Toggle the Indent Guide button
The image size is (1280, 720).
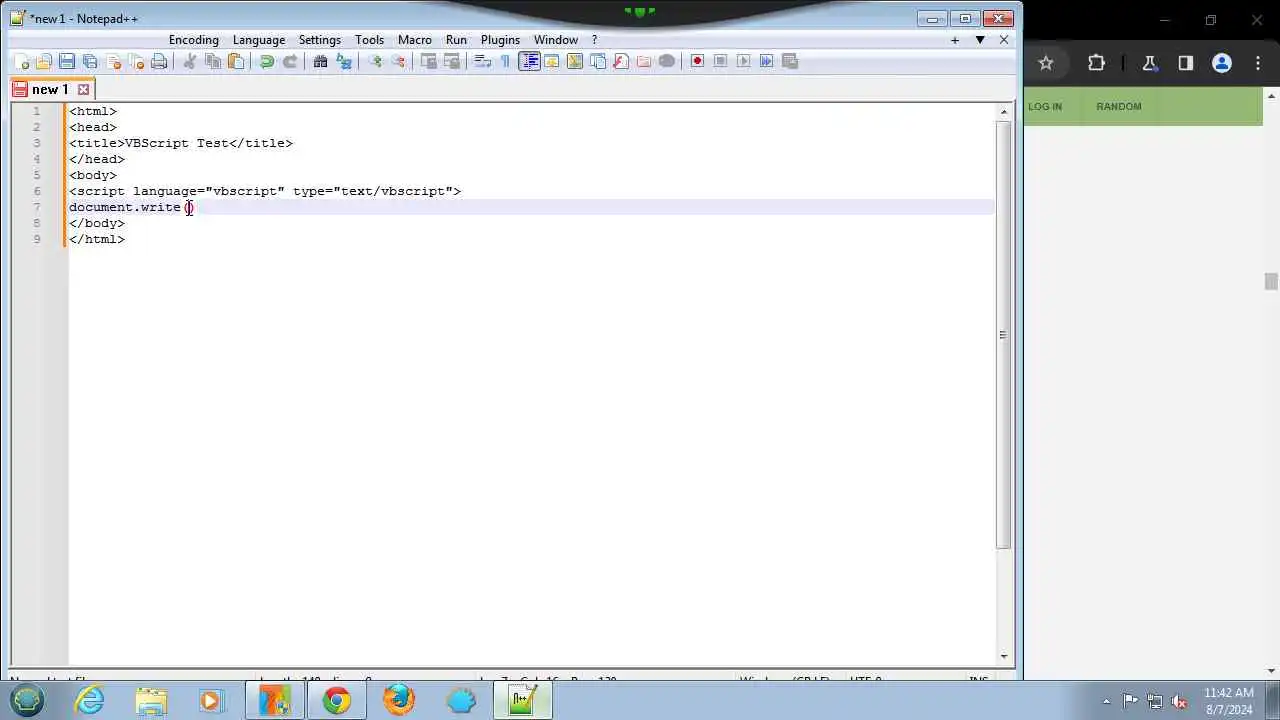click(x=529, y=61)
